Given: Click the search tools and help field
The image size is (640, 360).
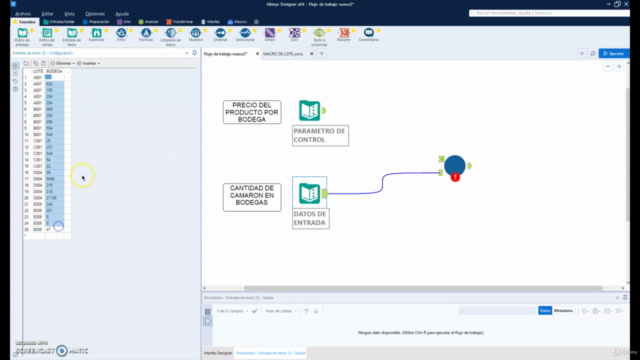Looking at the screenshot, I should [x=549, y=13].
